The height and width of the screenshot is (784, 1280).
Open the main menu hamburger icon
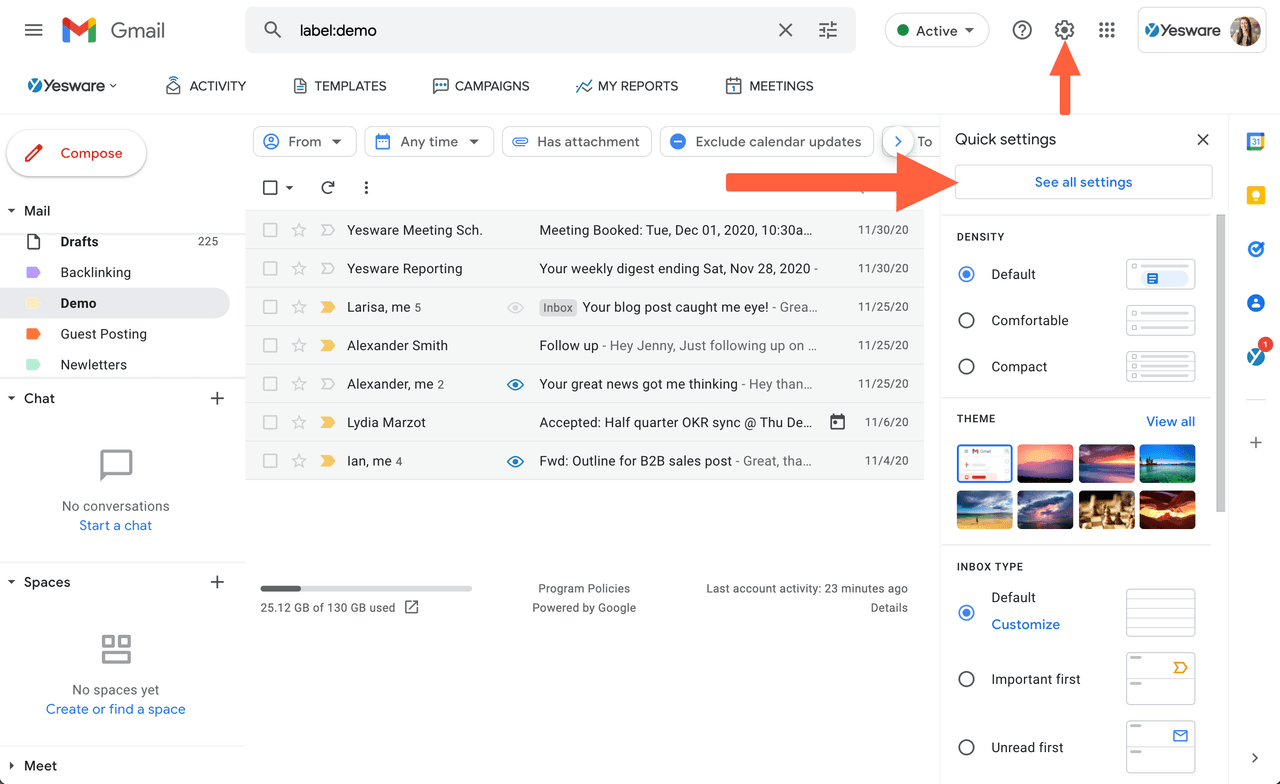(x=34, y=30)
